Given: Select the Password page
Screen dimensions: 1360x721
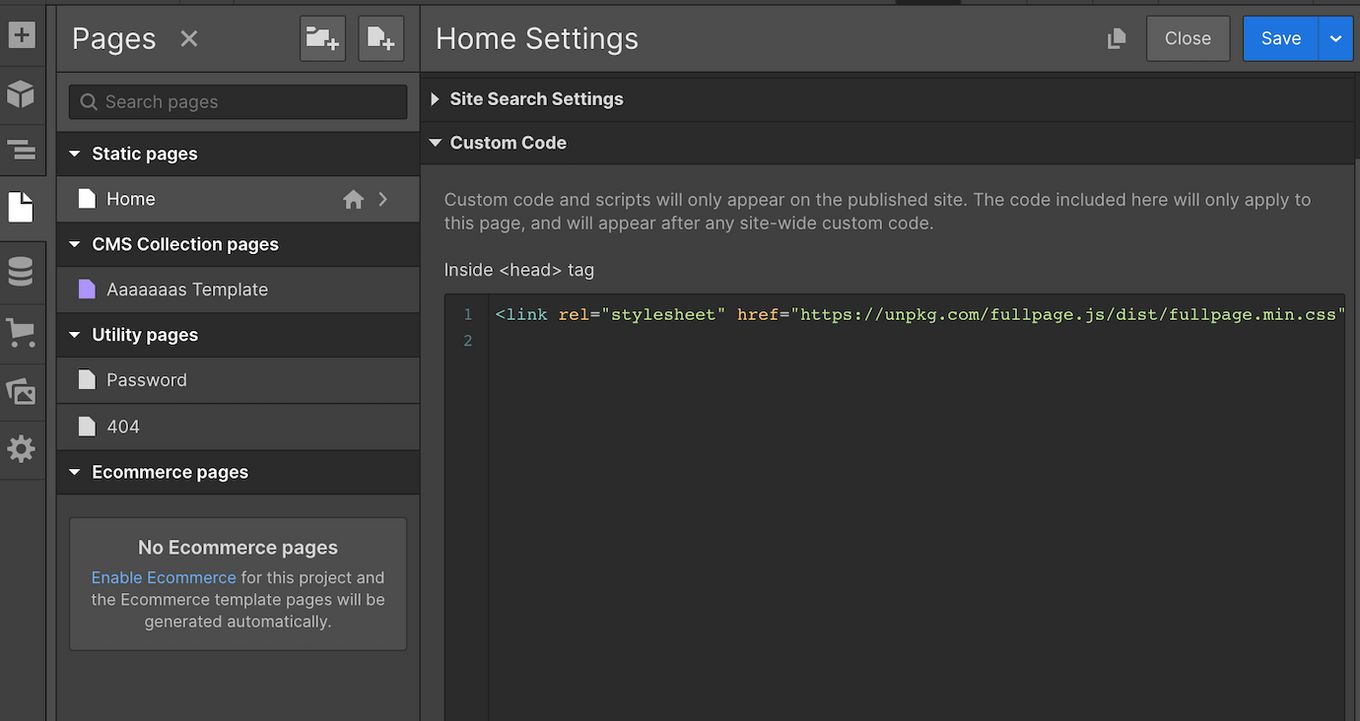Looking at the screenshot, I should click(238, 380).
